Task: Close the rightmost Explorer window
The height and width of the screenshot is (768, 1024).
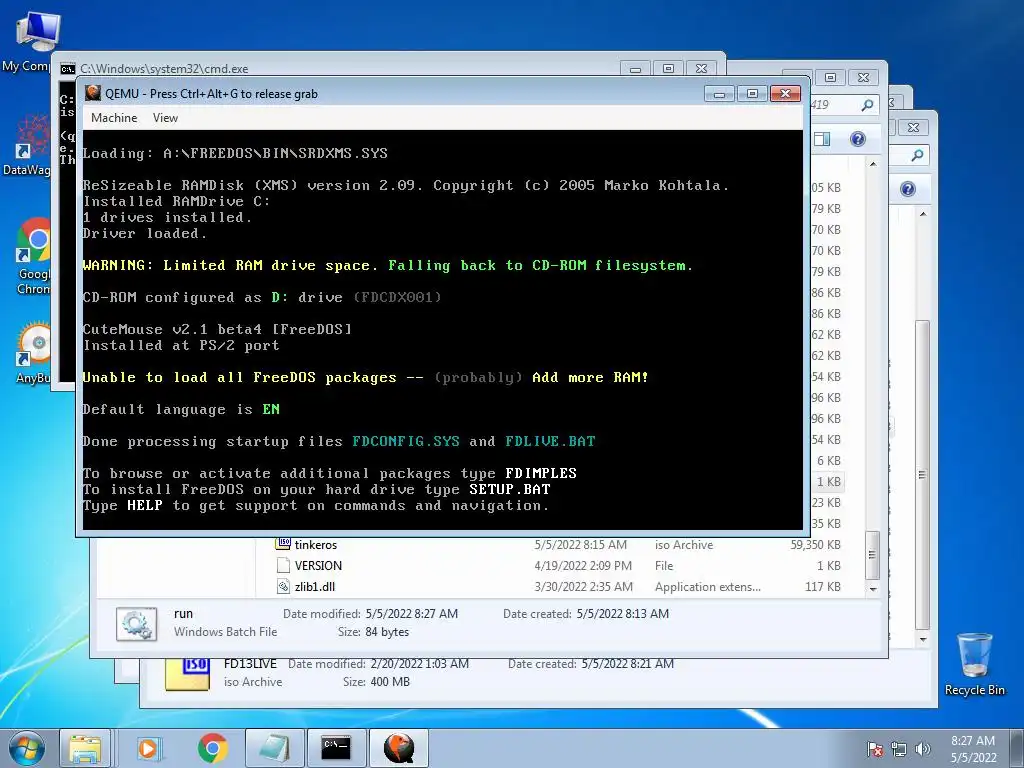Action: [914, 127]
